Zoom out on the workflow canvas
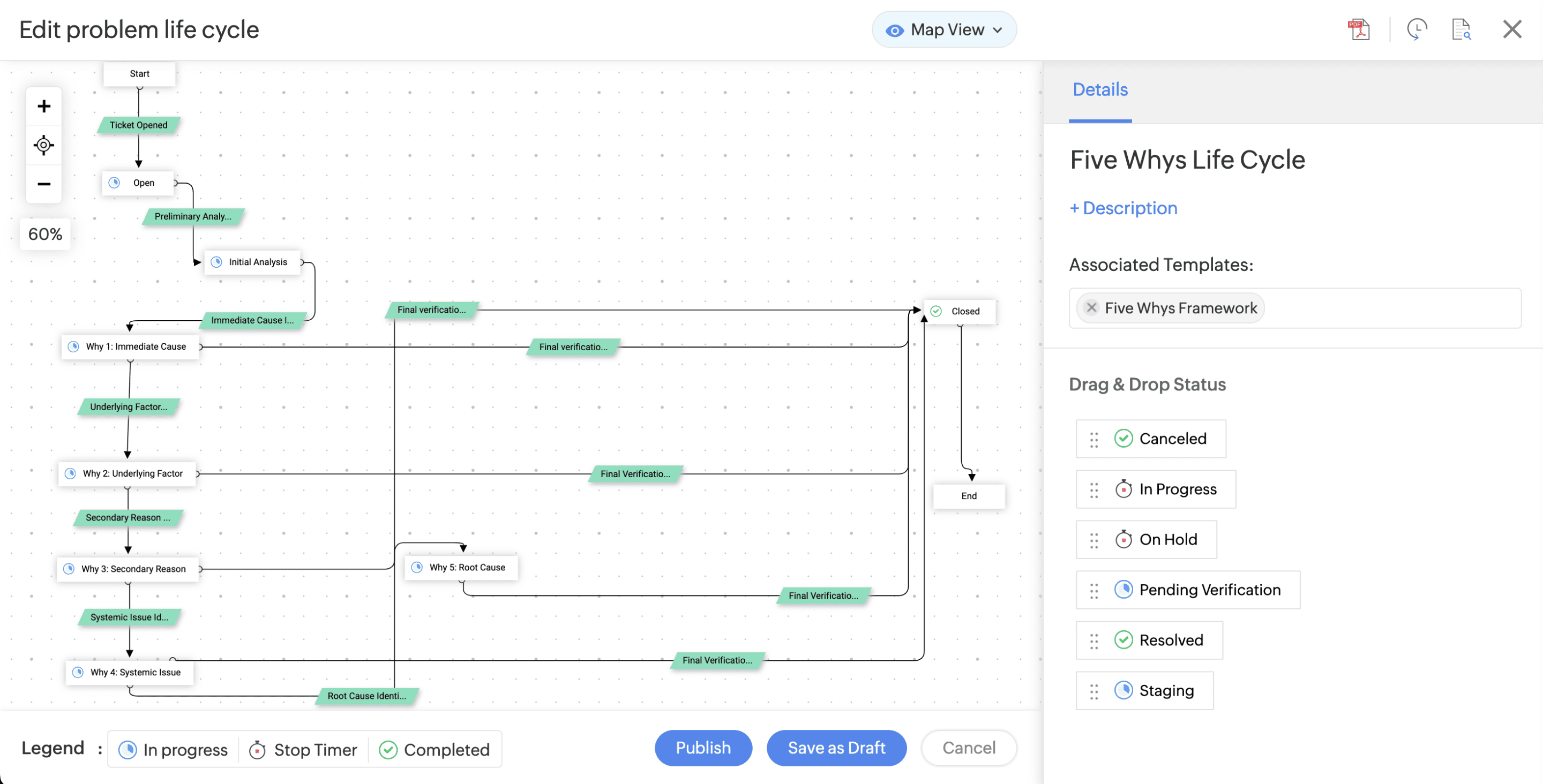Image resolution: width=1543 pixels, height=784 pixels. (44, 184)
